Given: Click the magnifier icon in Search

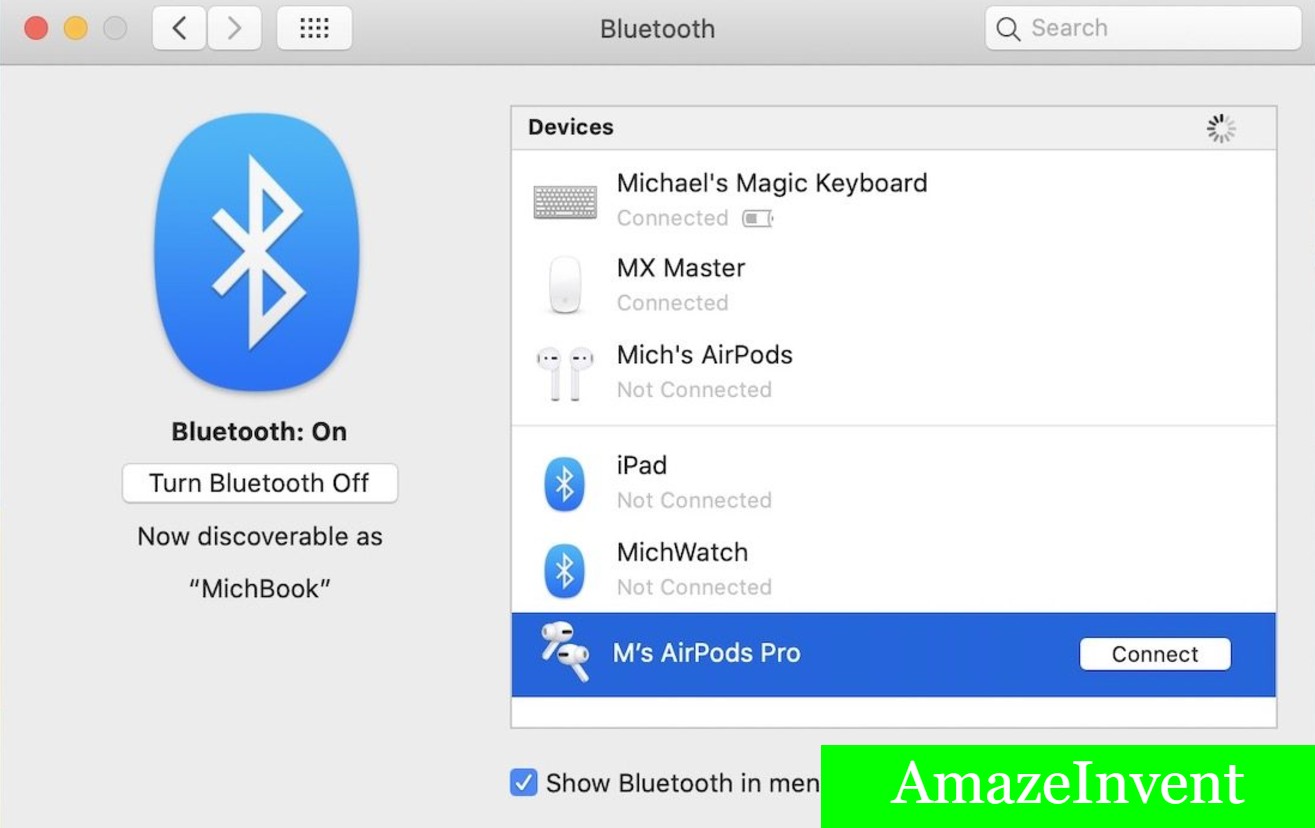Looking at the screenshot, I should [x=1008, y=29].
